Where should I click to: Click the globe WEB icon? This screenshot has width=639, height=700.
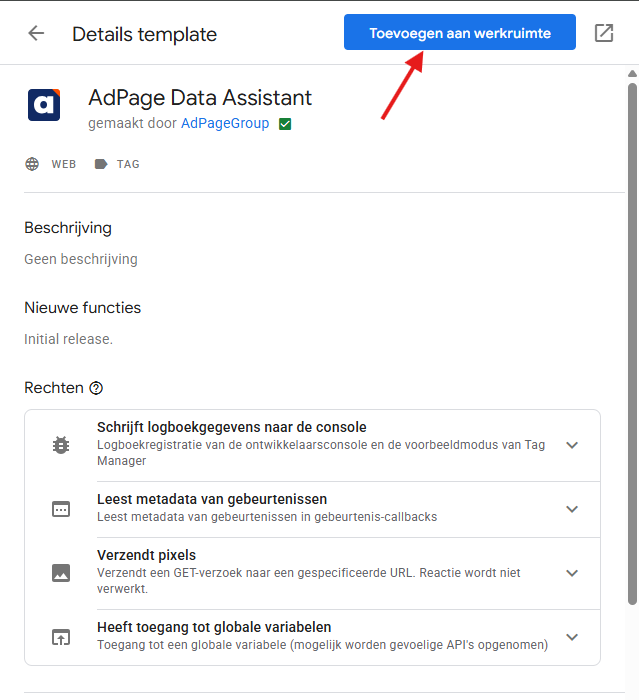[33, 164]
